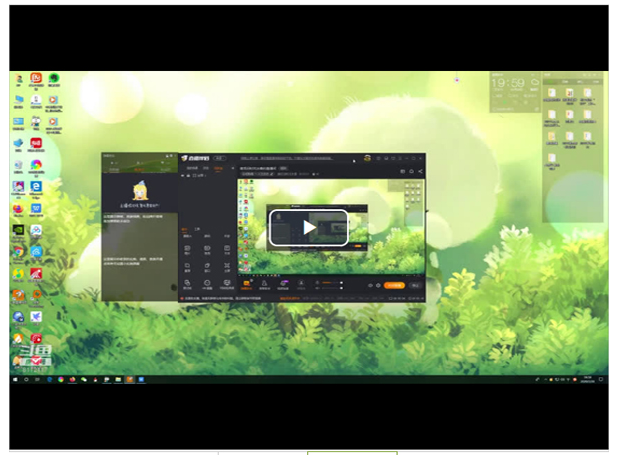Open the notification center on the taskbar
Viewport: 620px width, 460px height.
point(600,379)
